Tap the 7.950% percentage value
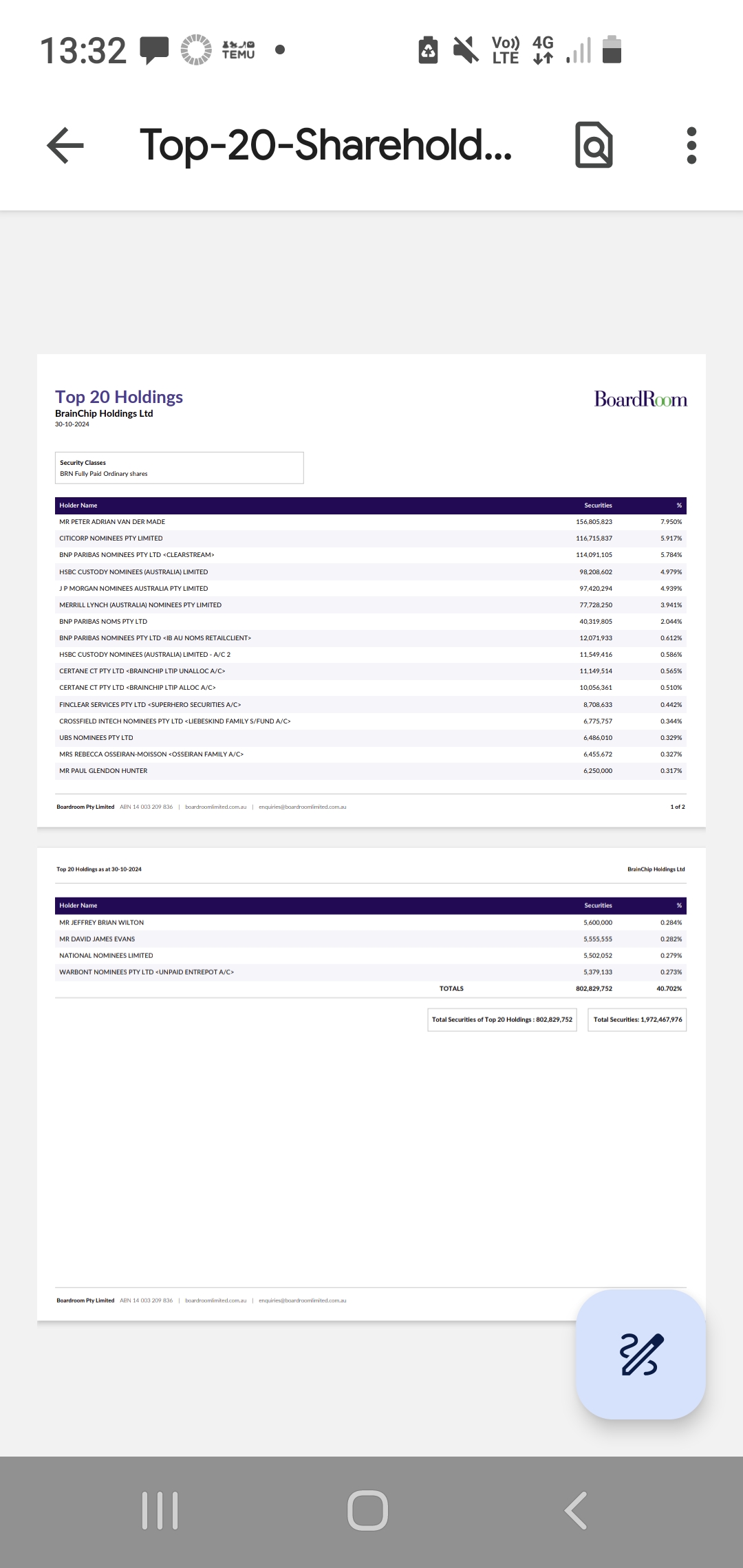Viewport: 743px width, 1568px height. click(671, 522)
